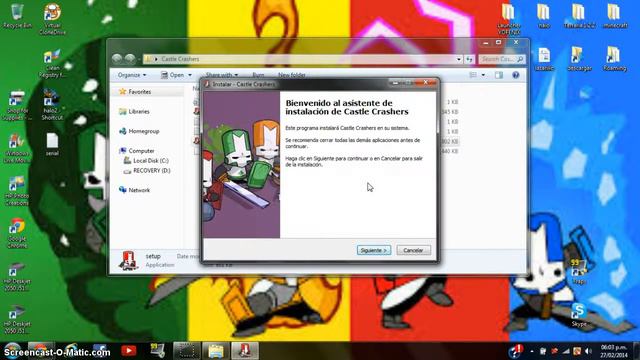Select the serial file on the desktop
This screenshot has width=640, height=360.
(x=52, y=144)
